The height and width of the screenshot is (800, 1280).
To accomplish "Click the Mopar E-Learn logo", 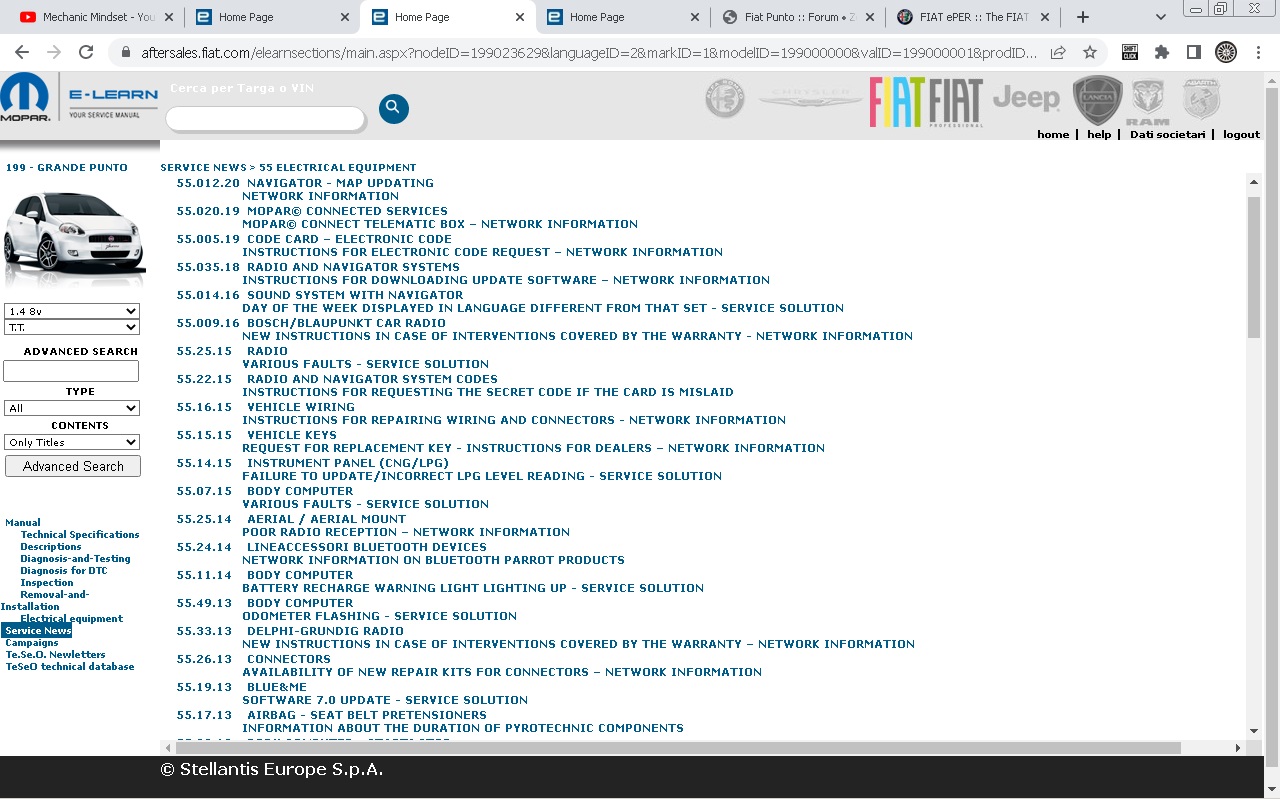I will [80, 100].
